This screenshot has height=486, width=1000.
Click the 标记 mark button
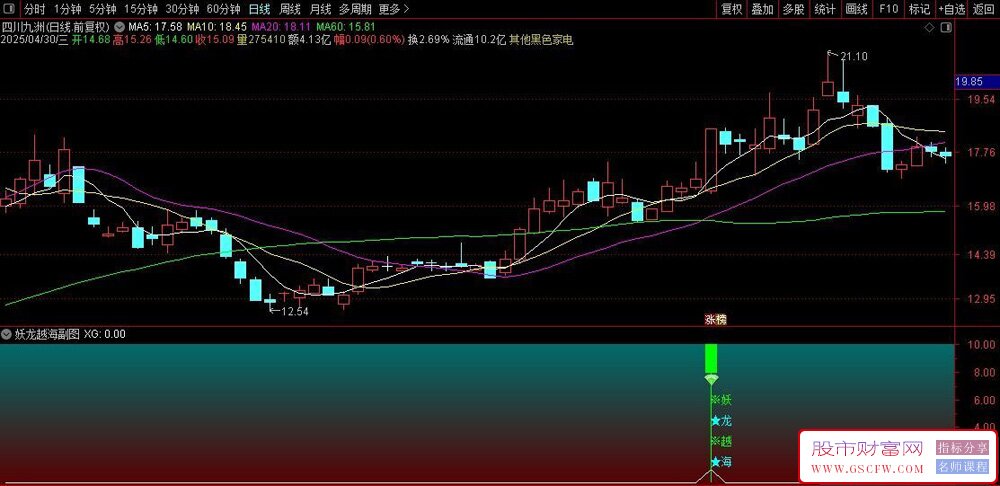(919, 9)
